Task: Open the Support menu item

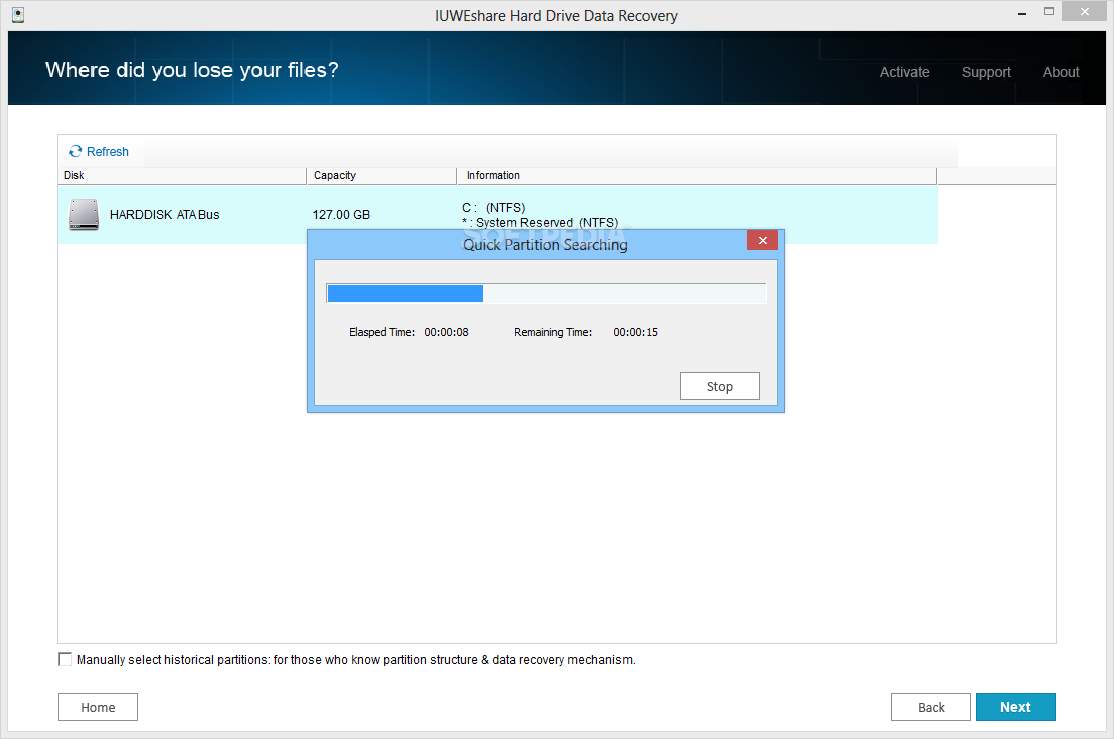Action: click(986, 72)
